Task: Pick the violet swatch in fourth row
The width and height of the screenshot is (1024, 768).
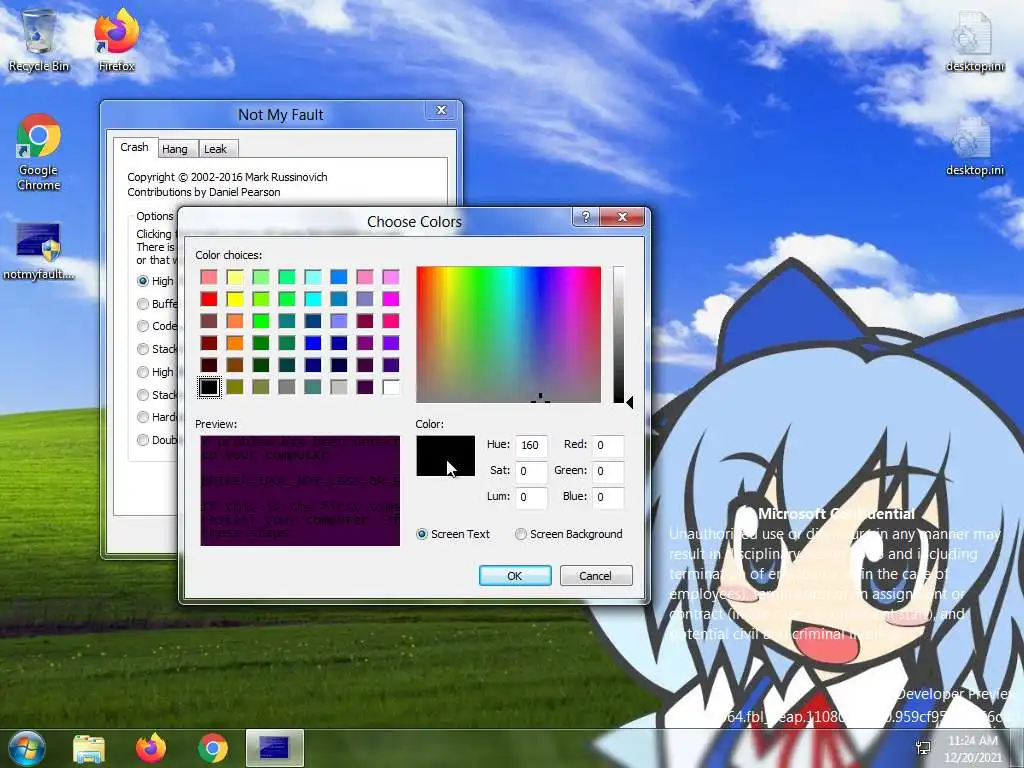Action: (391, 344)
